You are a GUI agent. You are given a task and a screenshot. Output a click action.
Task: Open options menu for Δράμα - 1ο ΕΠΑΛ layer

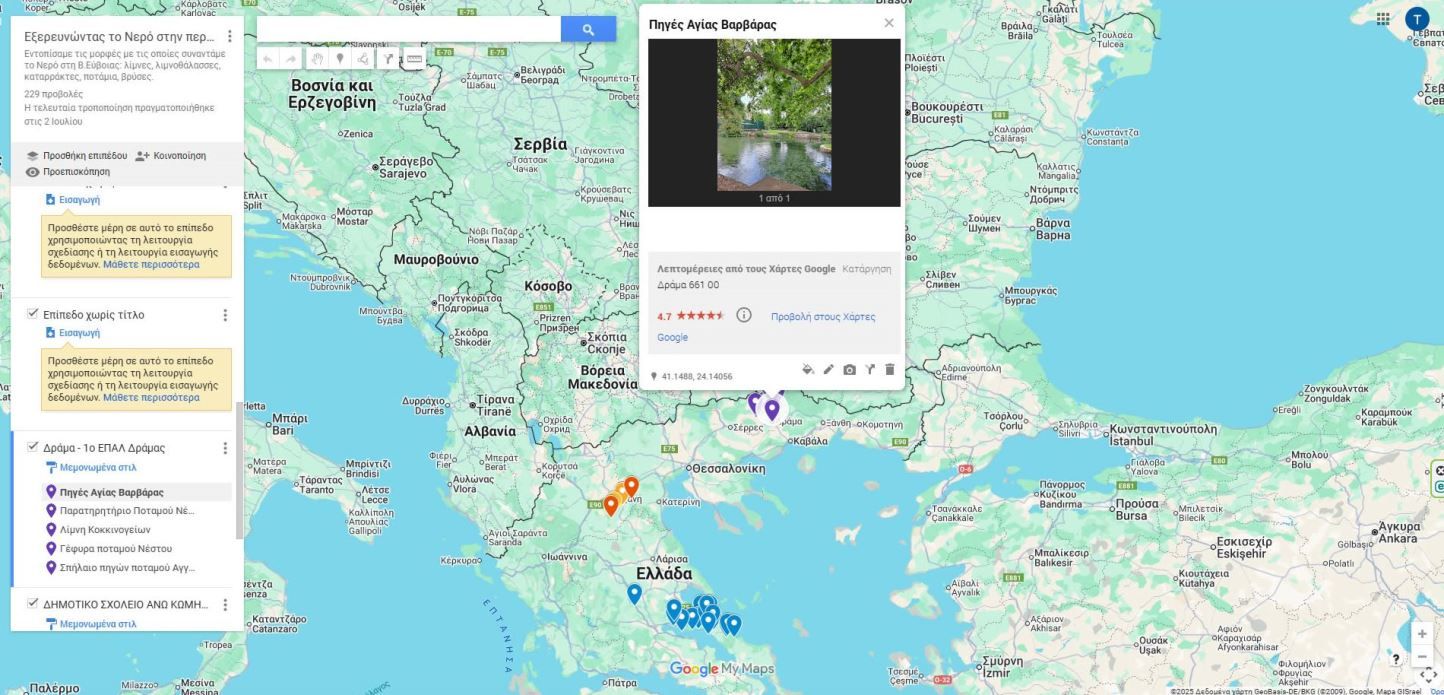coord(225,448)
